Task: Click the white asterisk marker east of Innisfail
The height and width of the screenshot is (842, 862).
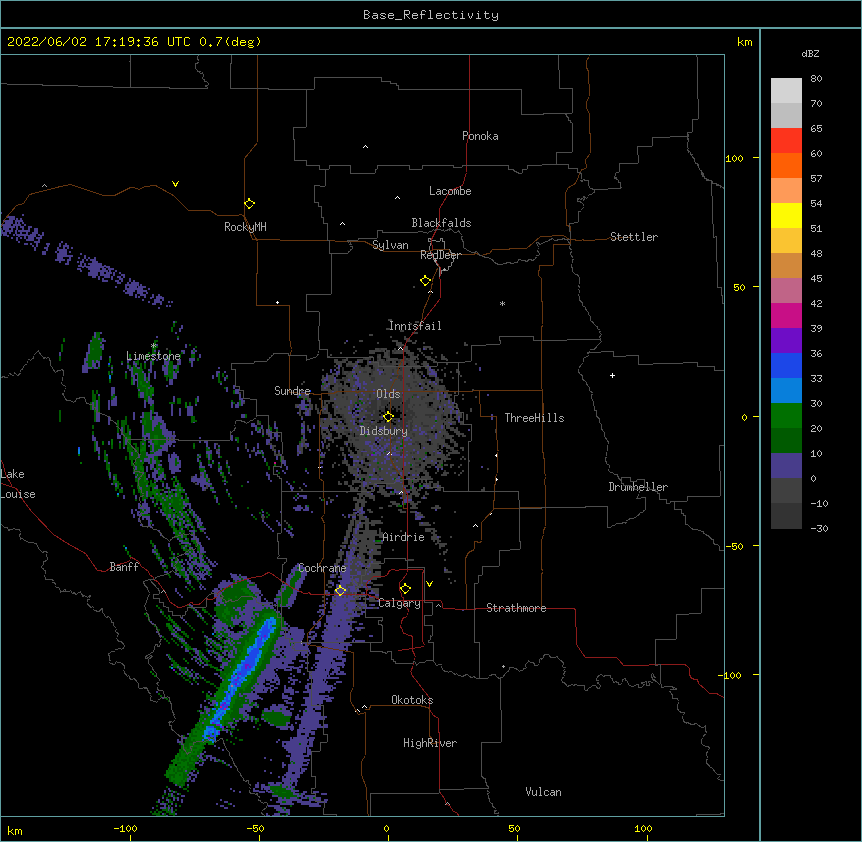Action: 502,303
